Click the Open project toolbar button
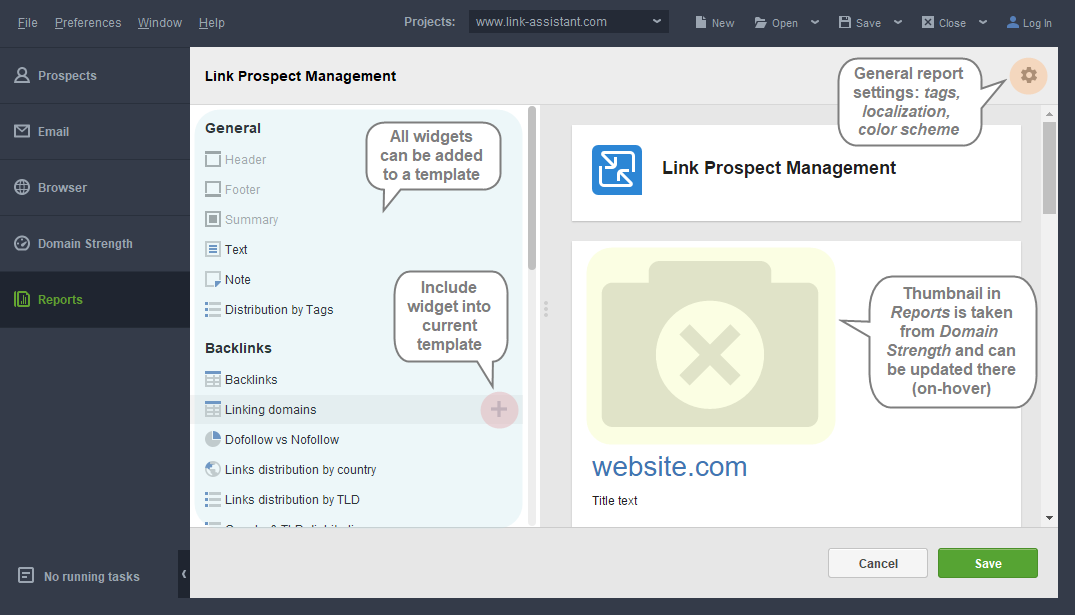The height and width of the screenshot is (615, 1075). click(776, 23)
